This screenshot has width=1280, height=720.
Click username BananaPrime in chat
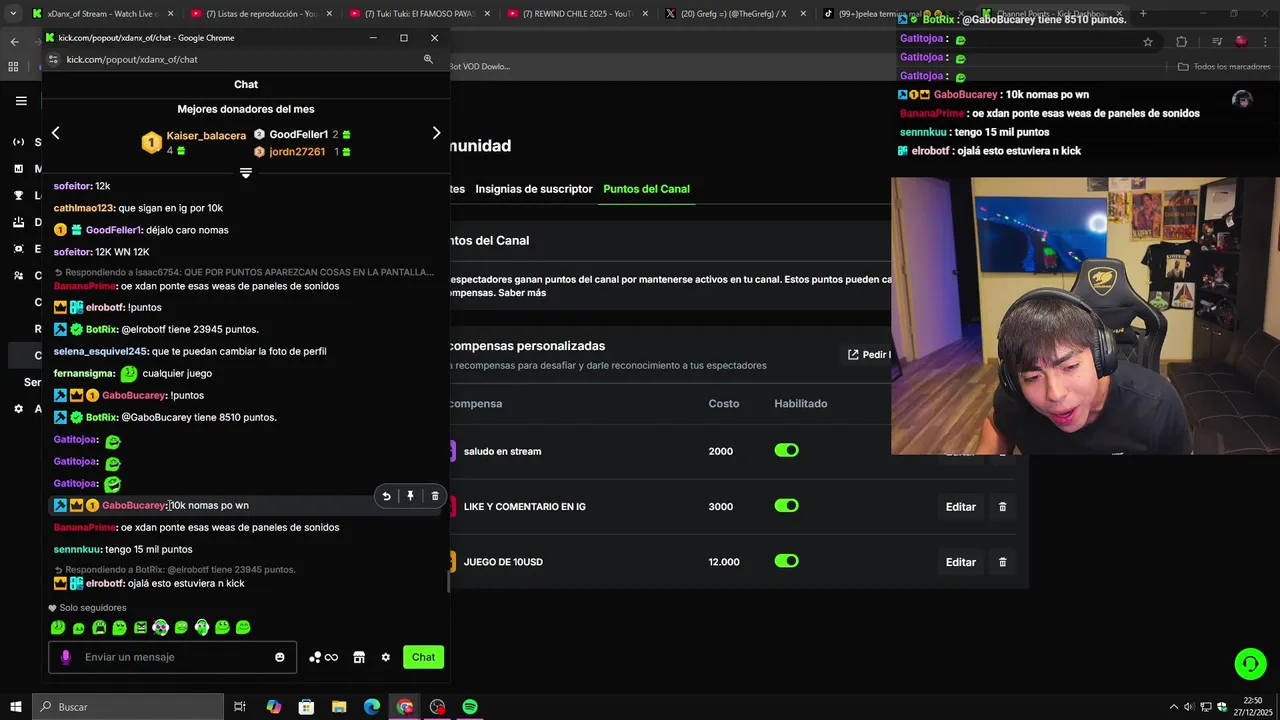(x=85, y=527)
